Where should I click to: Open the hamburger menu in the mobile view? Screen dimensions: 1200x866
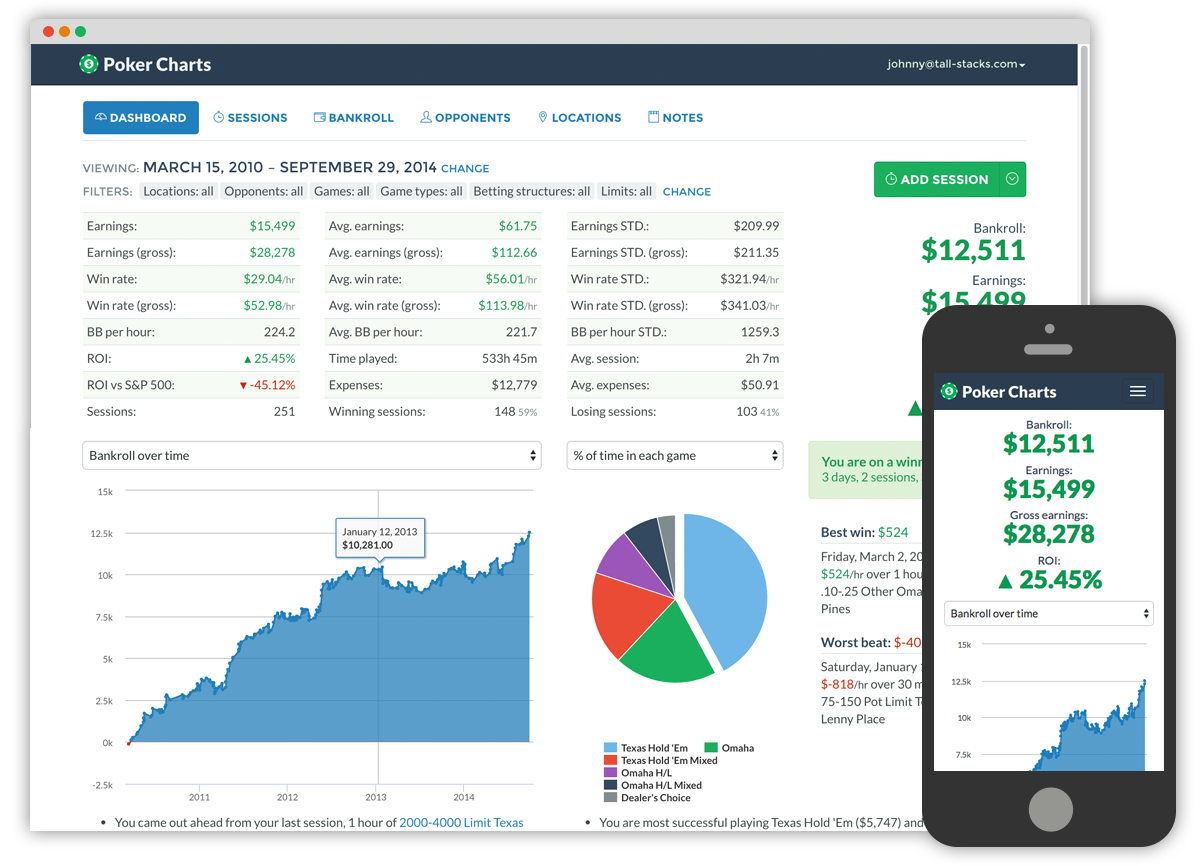click(1138, 392)
